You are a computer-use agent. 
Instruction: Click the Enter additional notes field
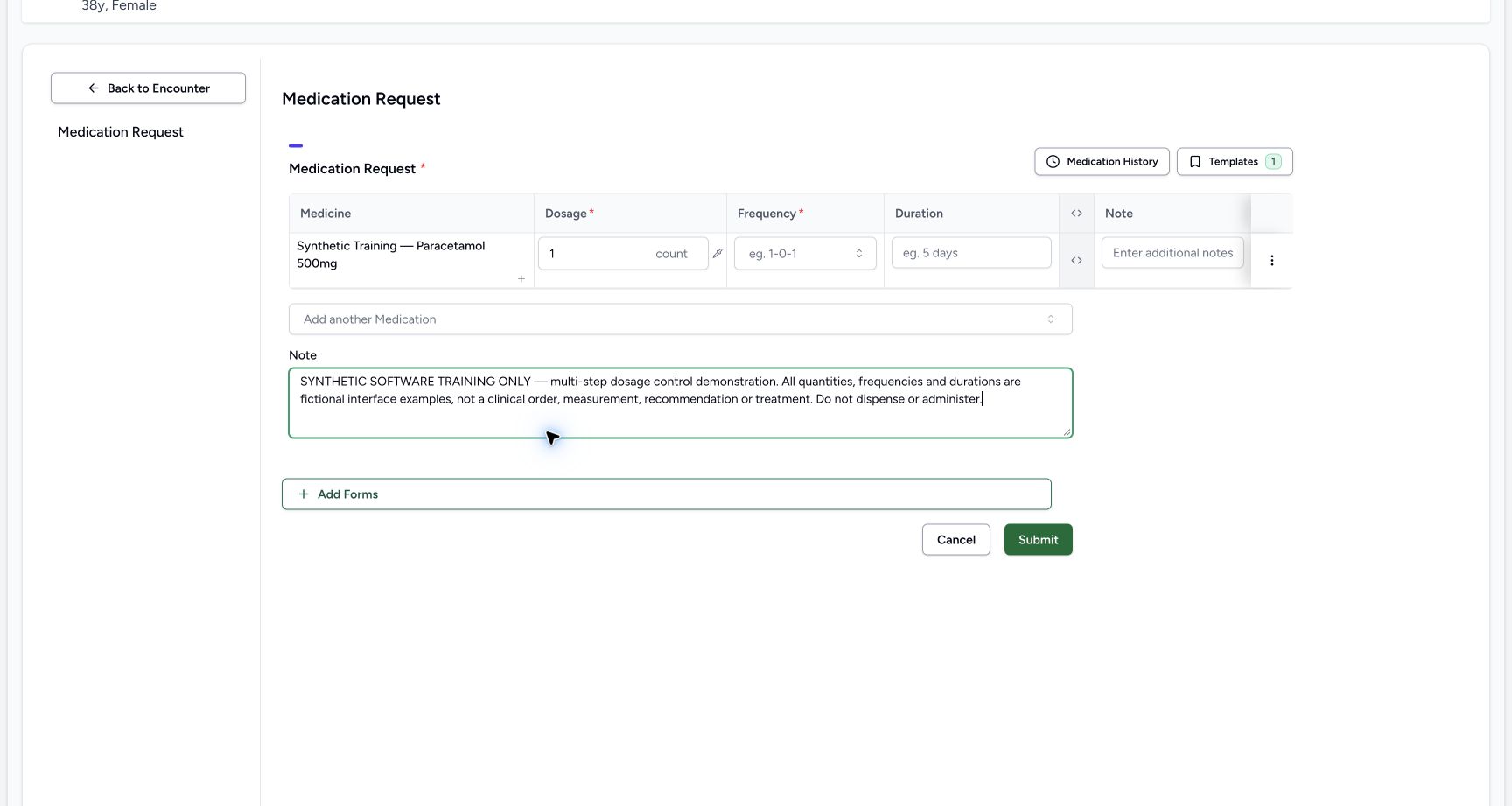(1172, 252)
